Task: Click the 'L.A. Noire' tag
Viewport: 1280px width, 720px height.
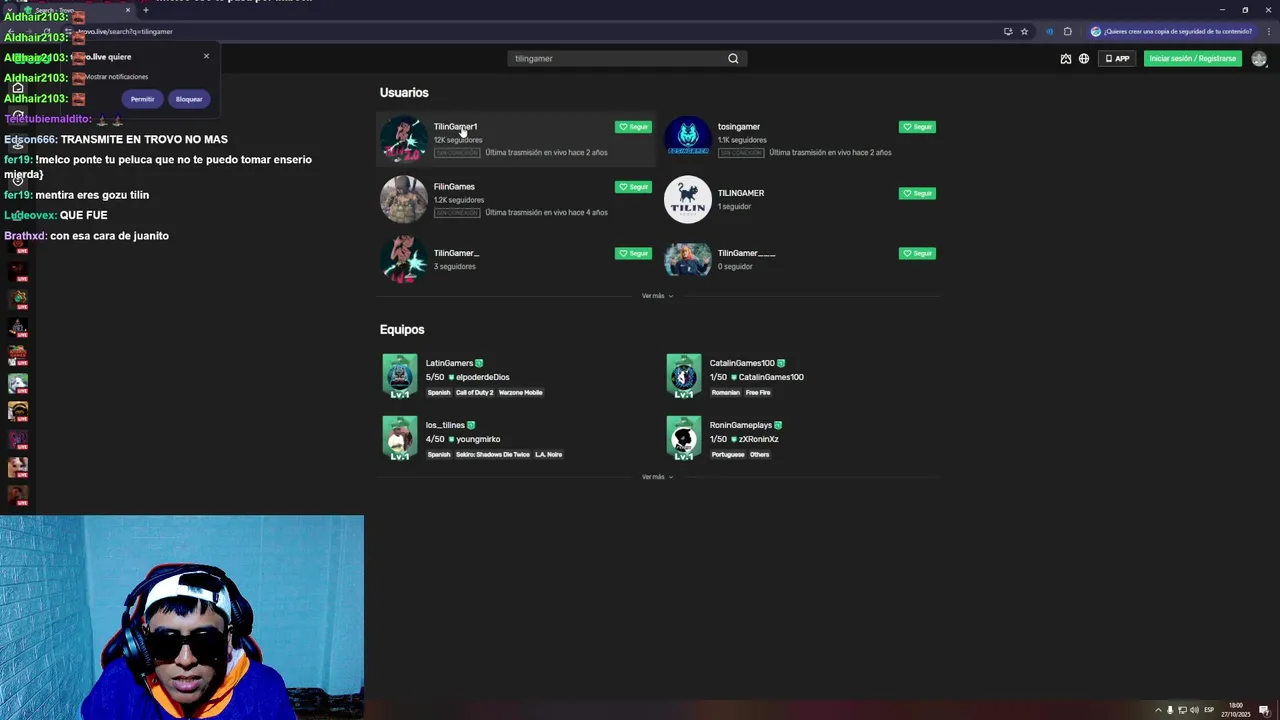Action: click(548, 454)
